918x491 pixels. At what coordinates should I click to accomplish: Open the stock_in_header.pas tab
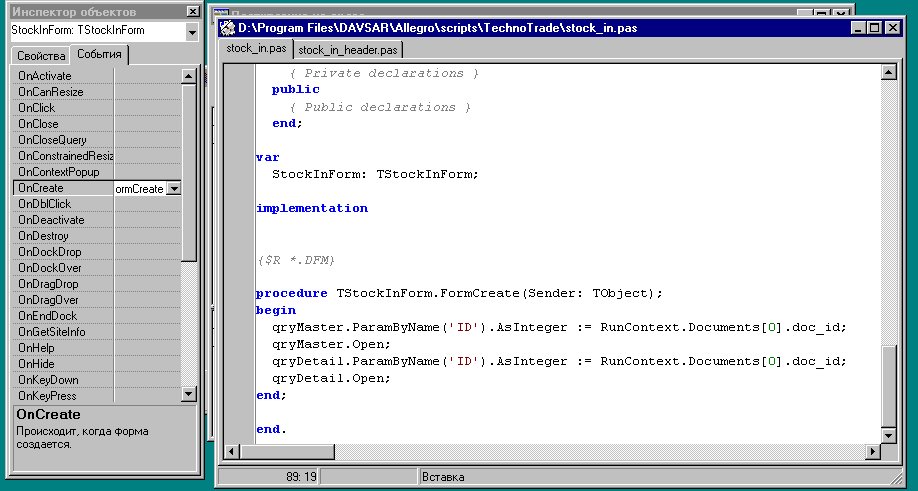click(347, 50)
